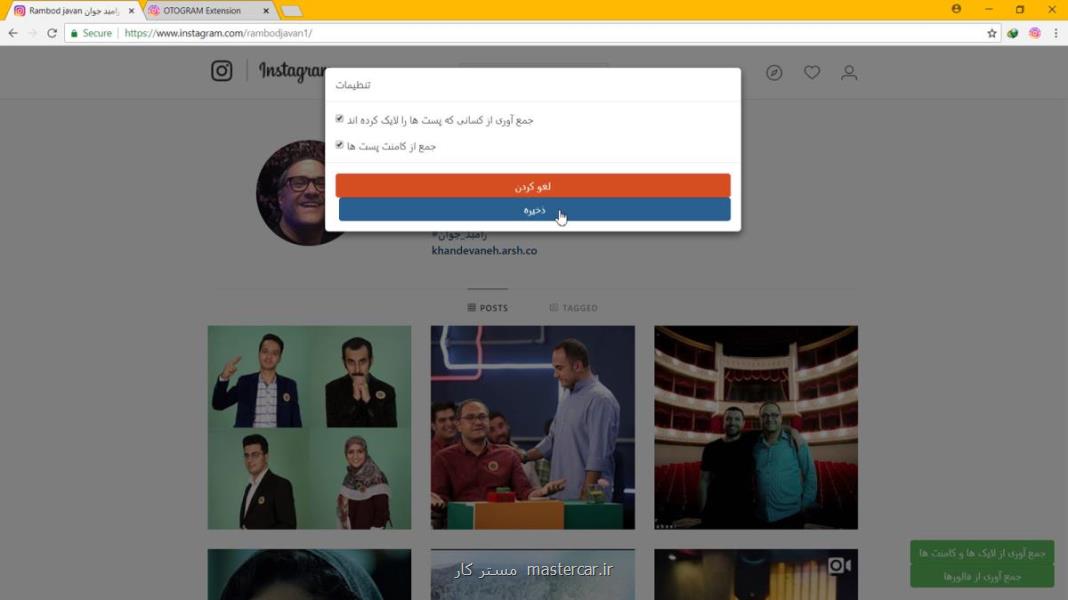Click the green collect from likes and comments button
This screenshot has width=1068, height=600.
[981, 552]
